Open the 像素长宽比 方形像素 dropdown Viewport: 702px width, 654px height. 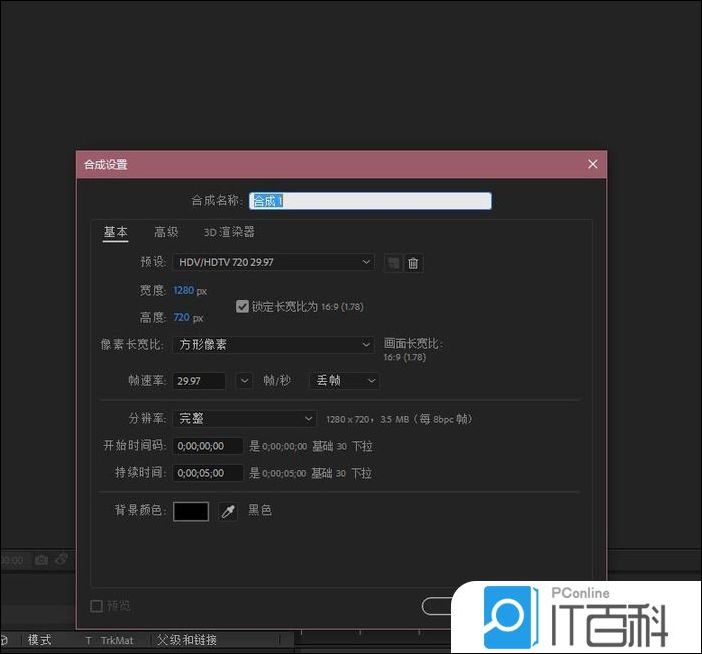tap(274, 344)
